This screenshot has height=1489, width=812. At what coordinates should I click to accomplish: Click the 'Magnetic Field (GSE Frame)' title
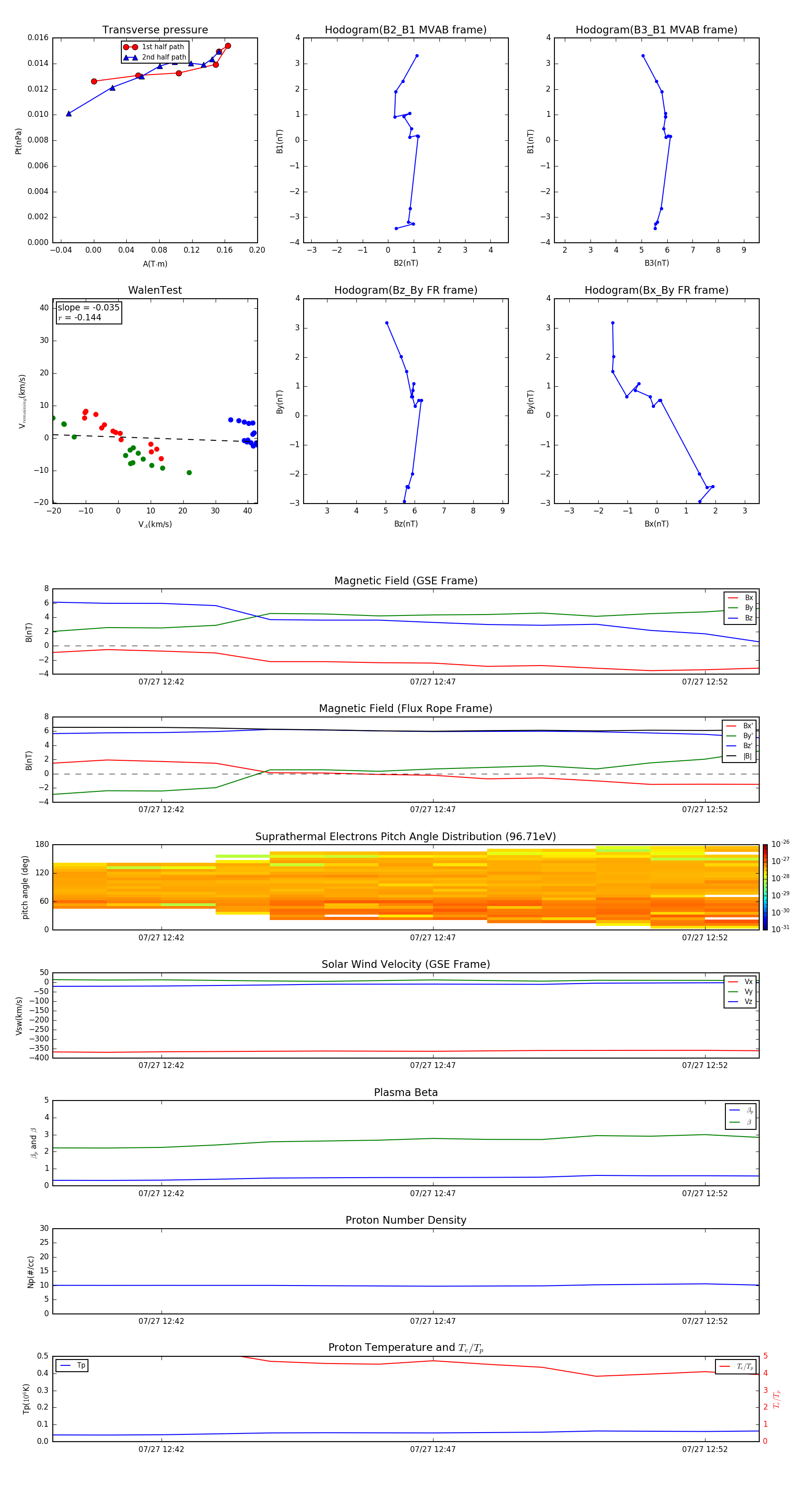(406, 580)
